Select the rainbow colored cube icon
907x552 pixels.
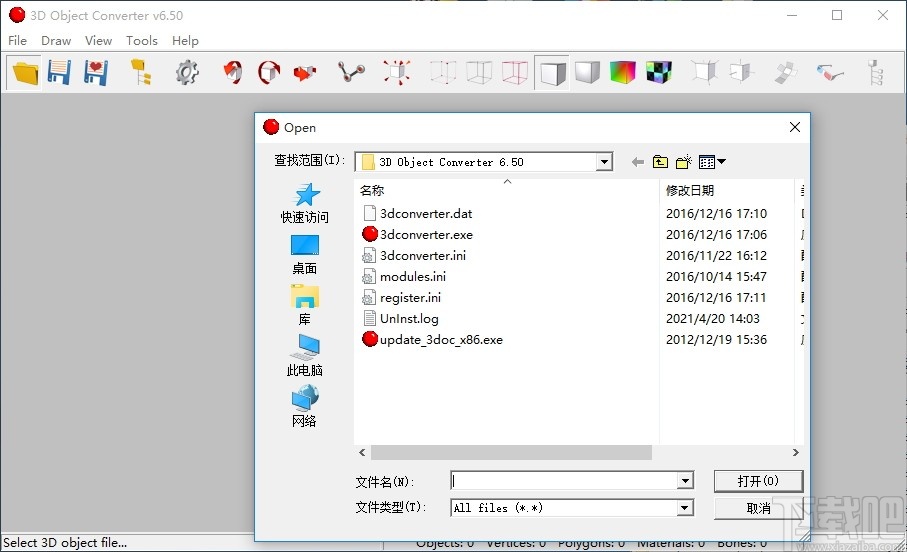pyautogui.click(x=623, y=73)
